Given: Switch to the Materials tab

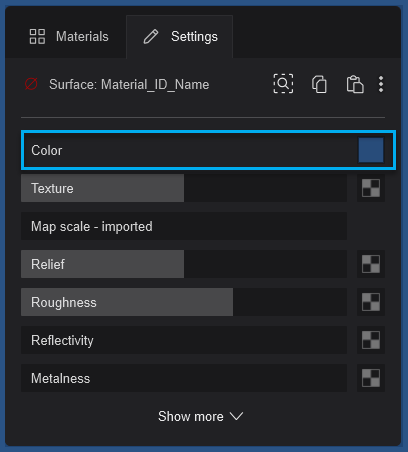Looking at the screenshot, I should 69,36.
